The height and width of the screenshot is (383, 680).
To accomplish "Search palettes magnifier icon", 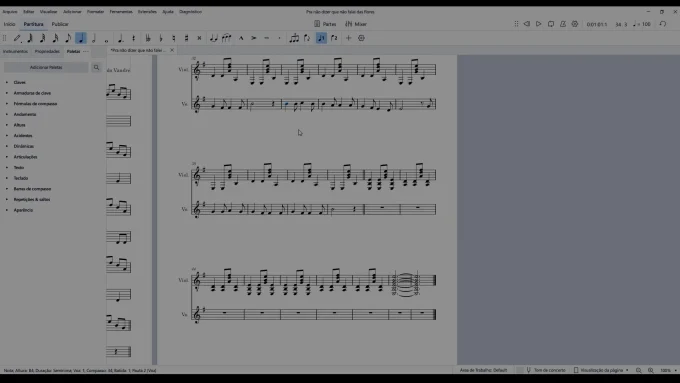I will [x=96, y=68].
